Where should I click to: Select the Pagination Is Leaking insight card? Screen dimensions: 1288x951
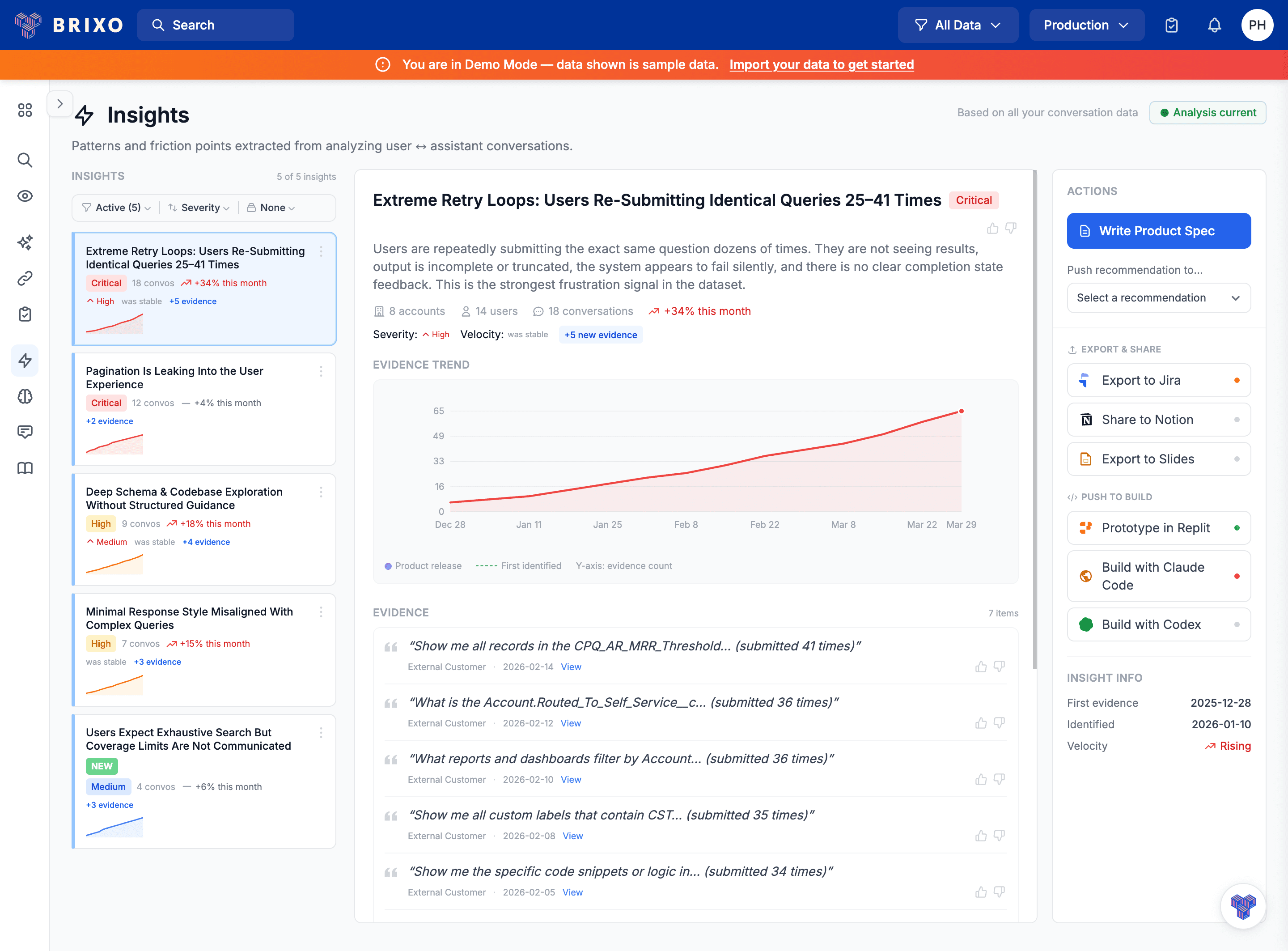tap(204, 409)
